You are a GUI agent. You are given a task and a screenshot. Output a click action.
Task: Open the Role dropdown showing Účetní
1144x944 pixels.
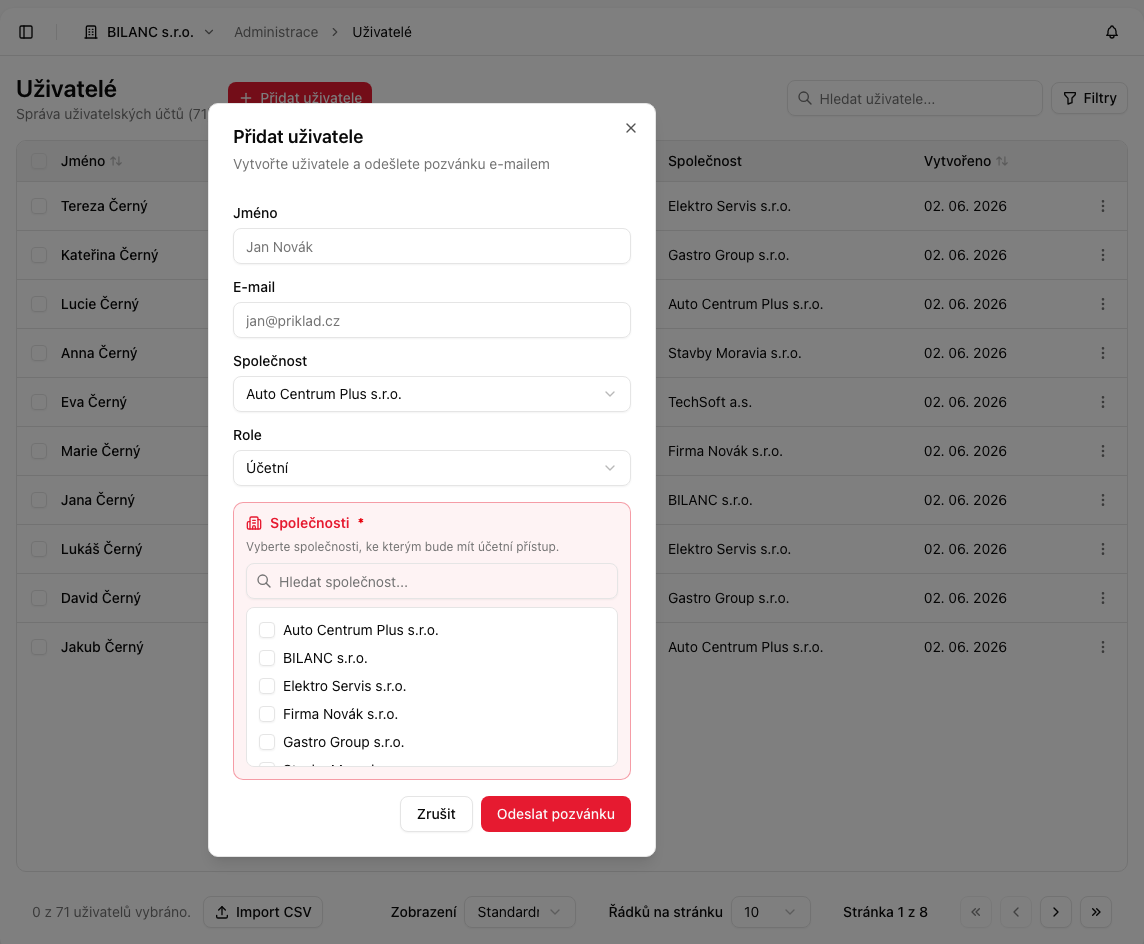click(x=432, y=468)
